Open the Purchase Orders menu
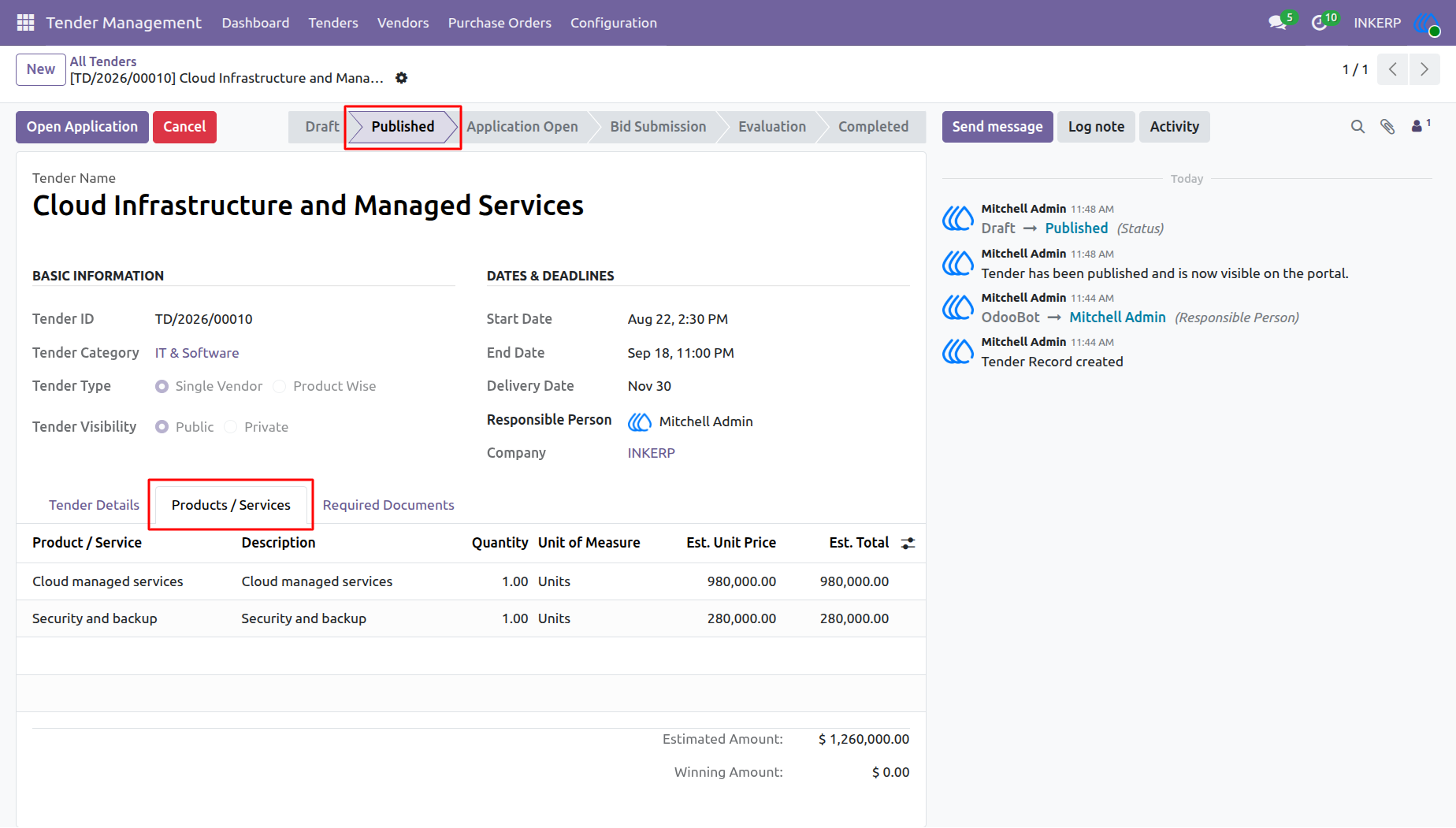The image size is (1456, 828). pos(500,23)
